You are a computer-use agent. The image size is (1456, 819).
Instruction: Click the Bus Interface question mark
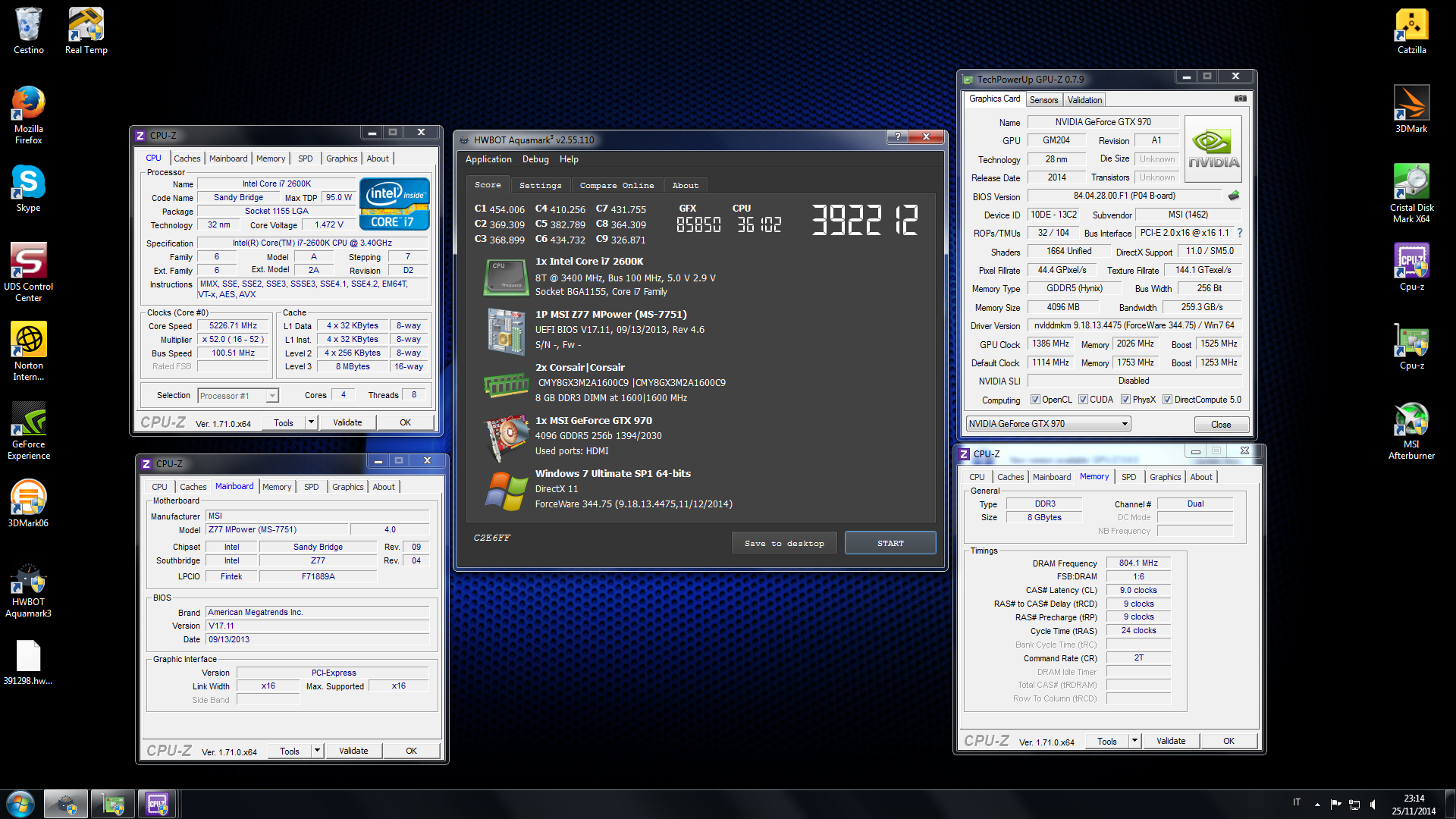(1240, 233)
